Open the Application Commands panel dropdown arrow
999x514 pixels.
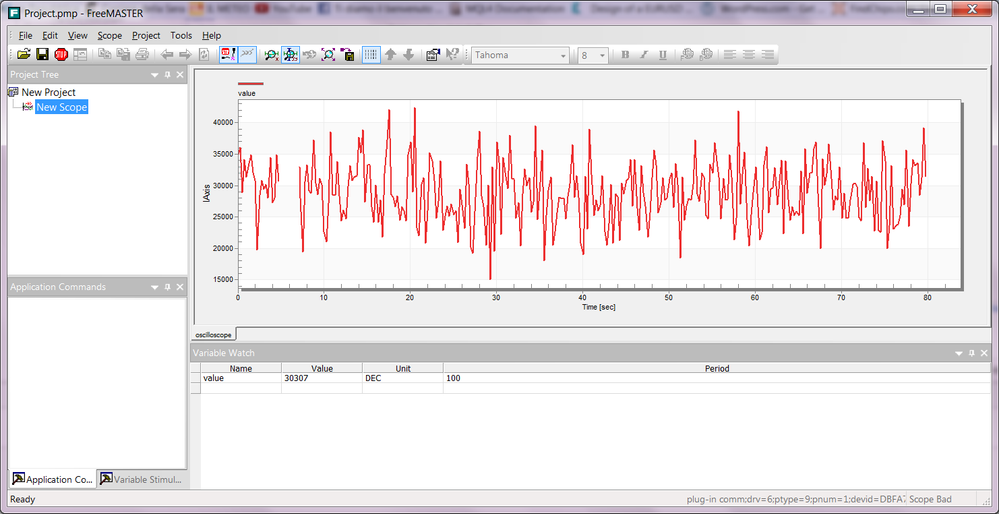[155, 287]
